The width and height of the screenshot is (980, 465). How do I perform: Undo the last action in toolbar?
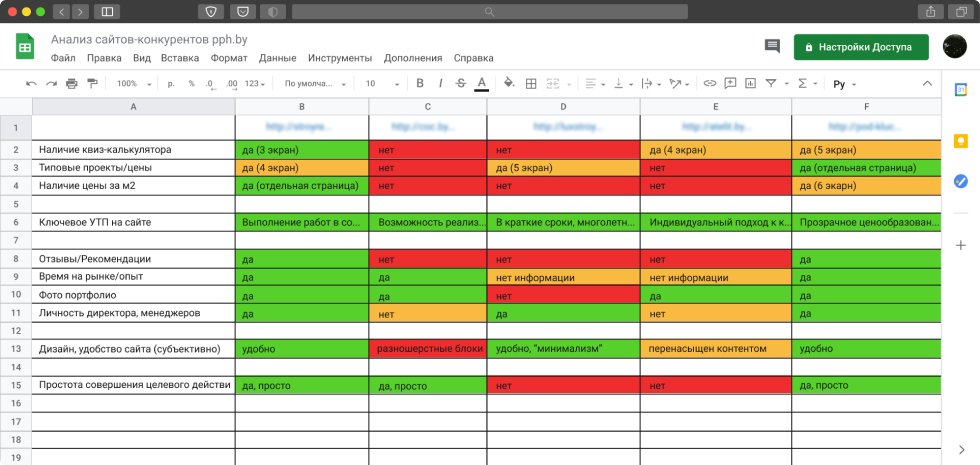pyautogui.click(x=31, y=84)
